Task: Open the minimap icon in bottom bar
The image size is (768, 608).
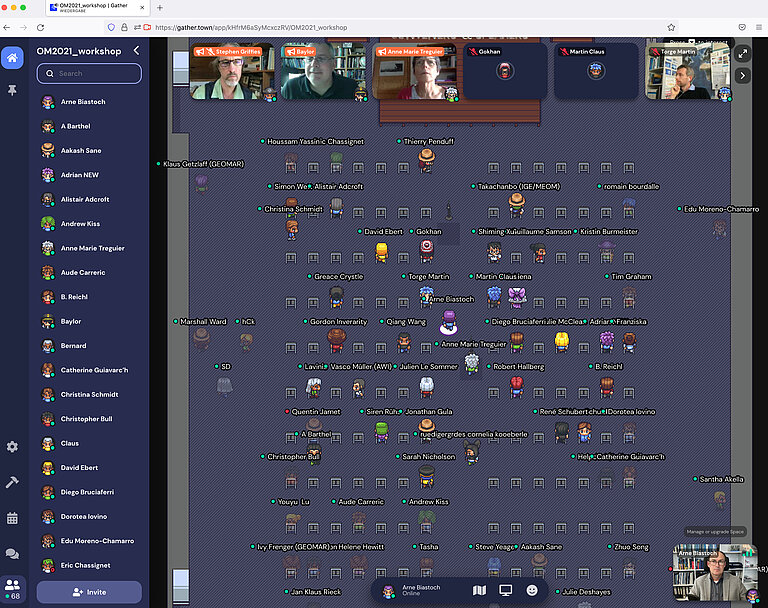Action: pos(479,591)
